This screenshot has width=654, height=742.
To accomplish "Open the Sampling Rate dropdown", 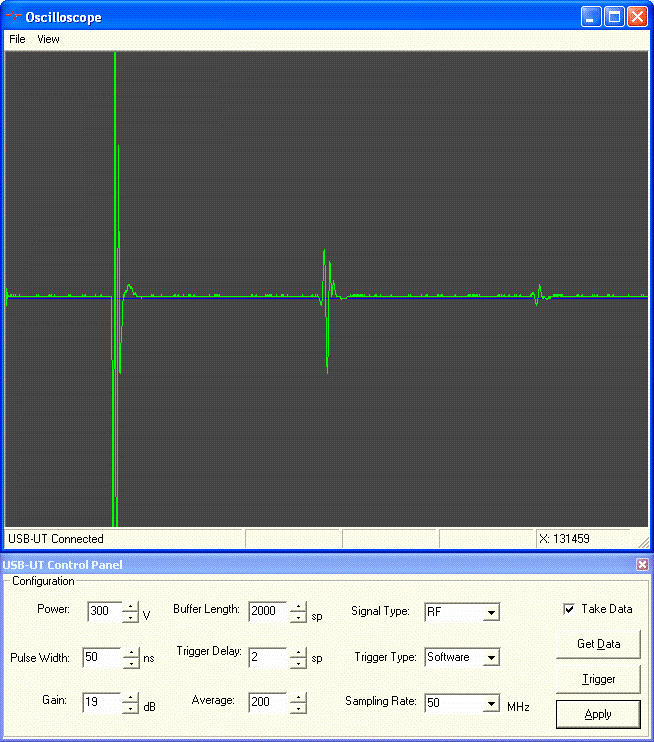I will pyautogui.click(x=490, y=703).
